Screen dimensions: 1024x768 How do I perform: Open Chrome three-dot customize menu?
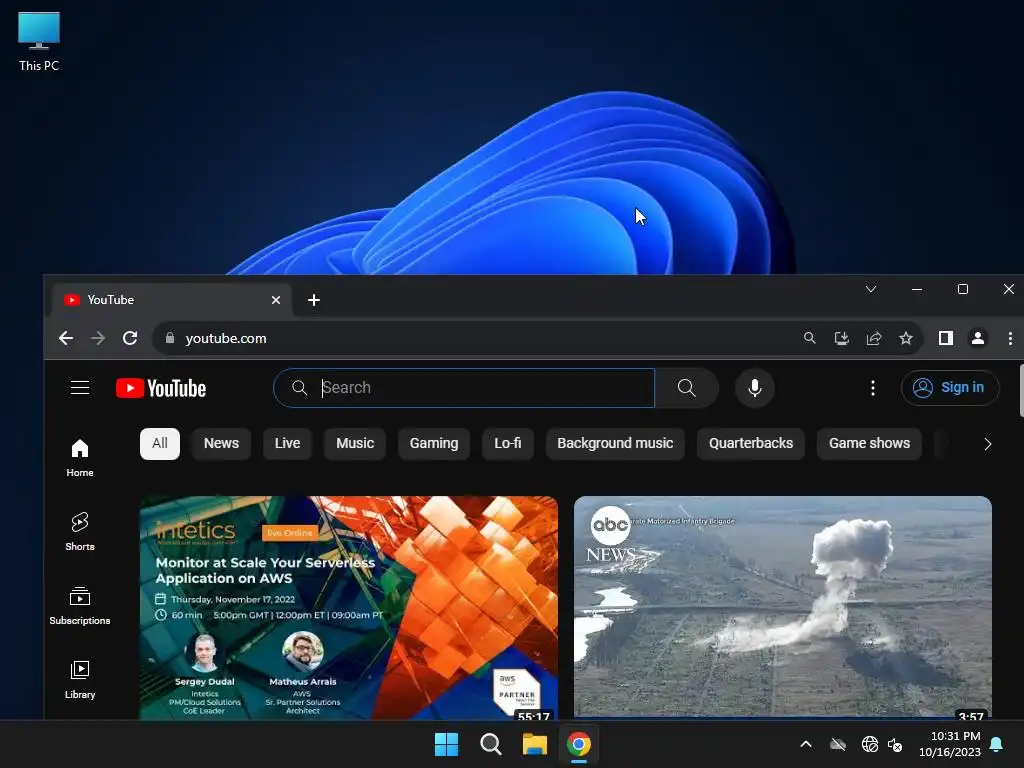point(1010,338)
